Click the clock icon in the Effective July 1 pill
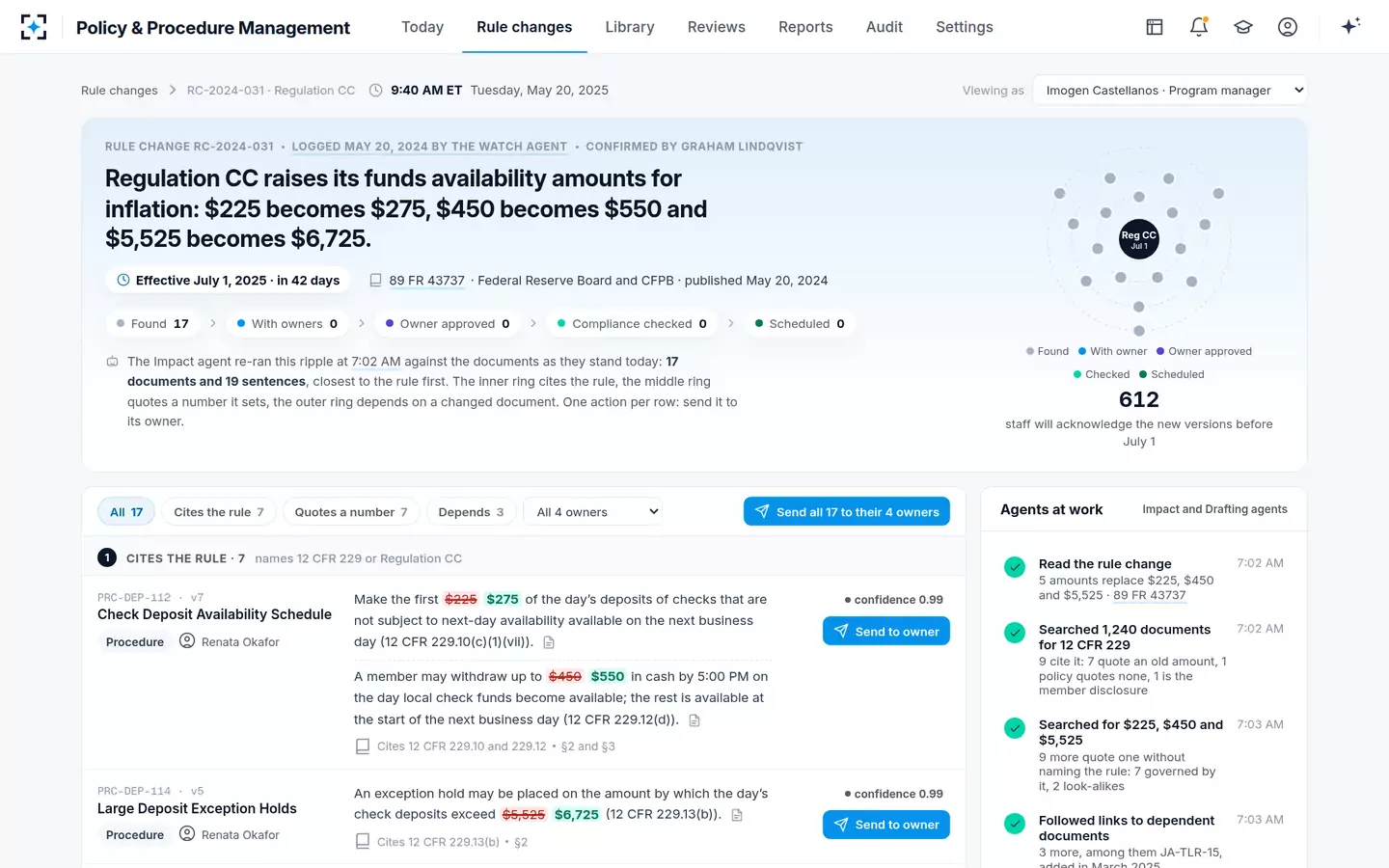 [123, 281]
